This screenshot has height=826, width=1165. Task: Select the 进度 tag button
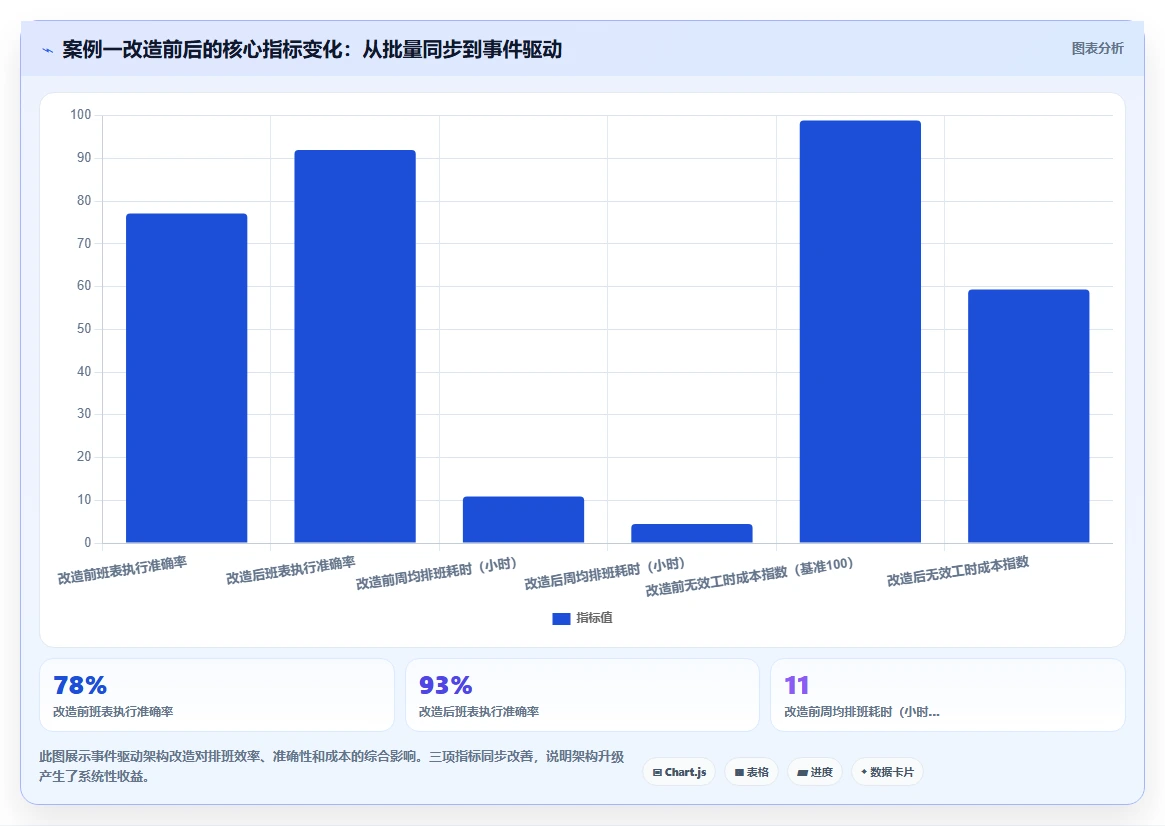coord(815,772)
